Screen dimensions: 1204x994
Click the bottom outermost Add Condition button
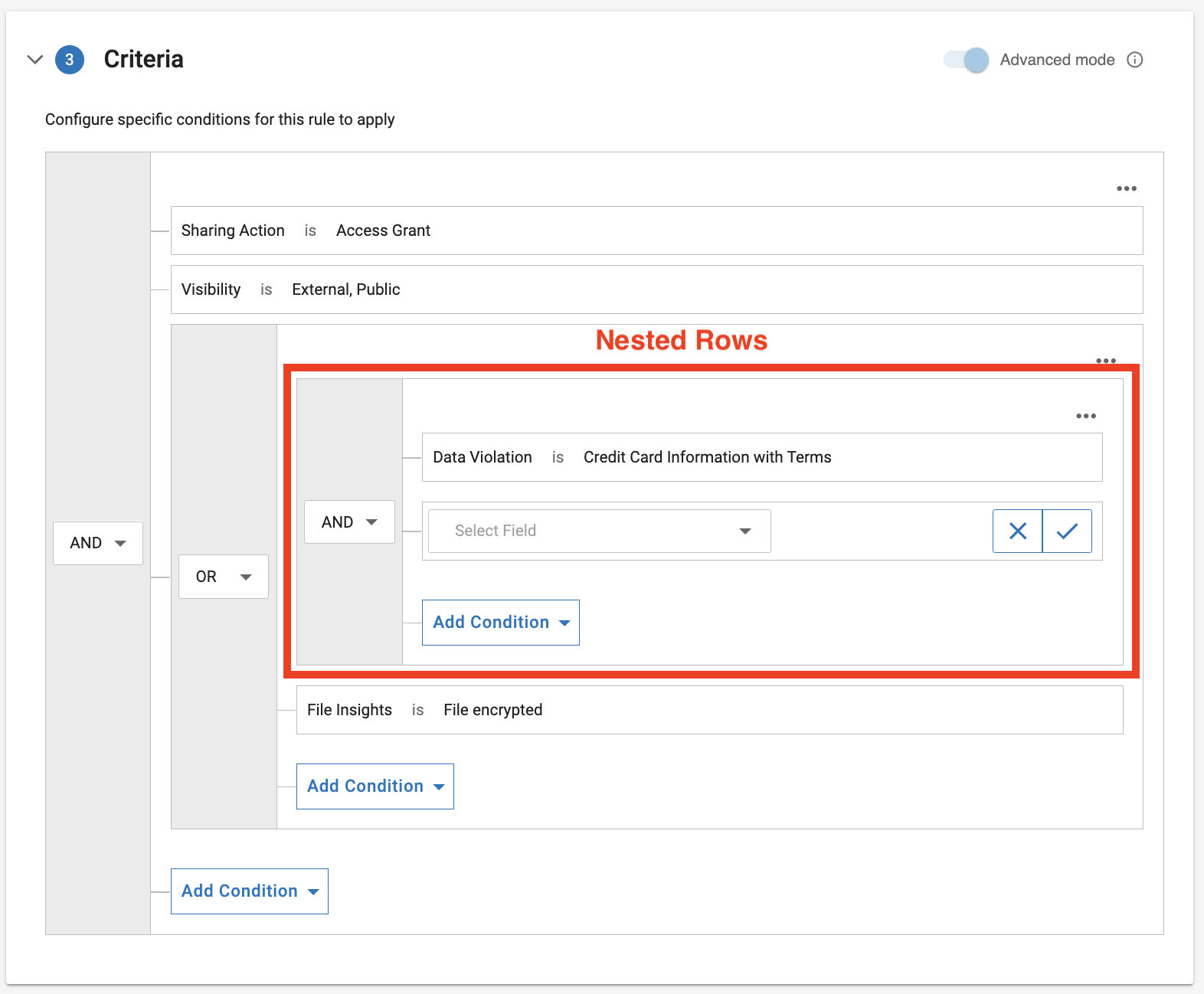[249, 891]
